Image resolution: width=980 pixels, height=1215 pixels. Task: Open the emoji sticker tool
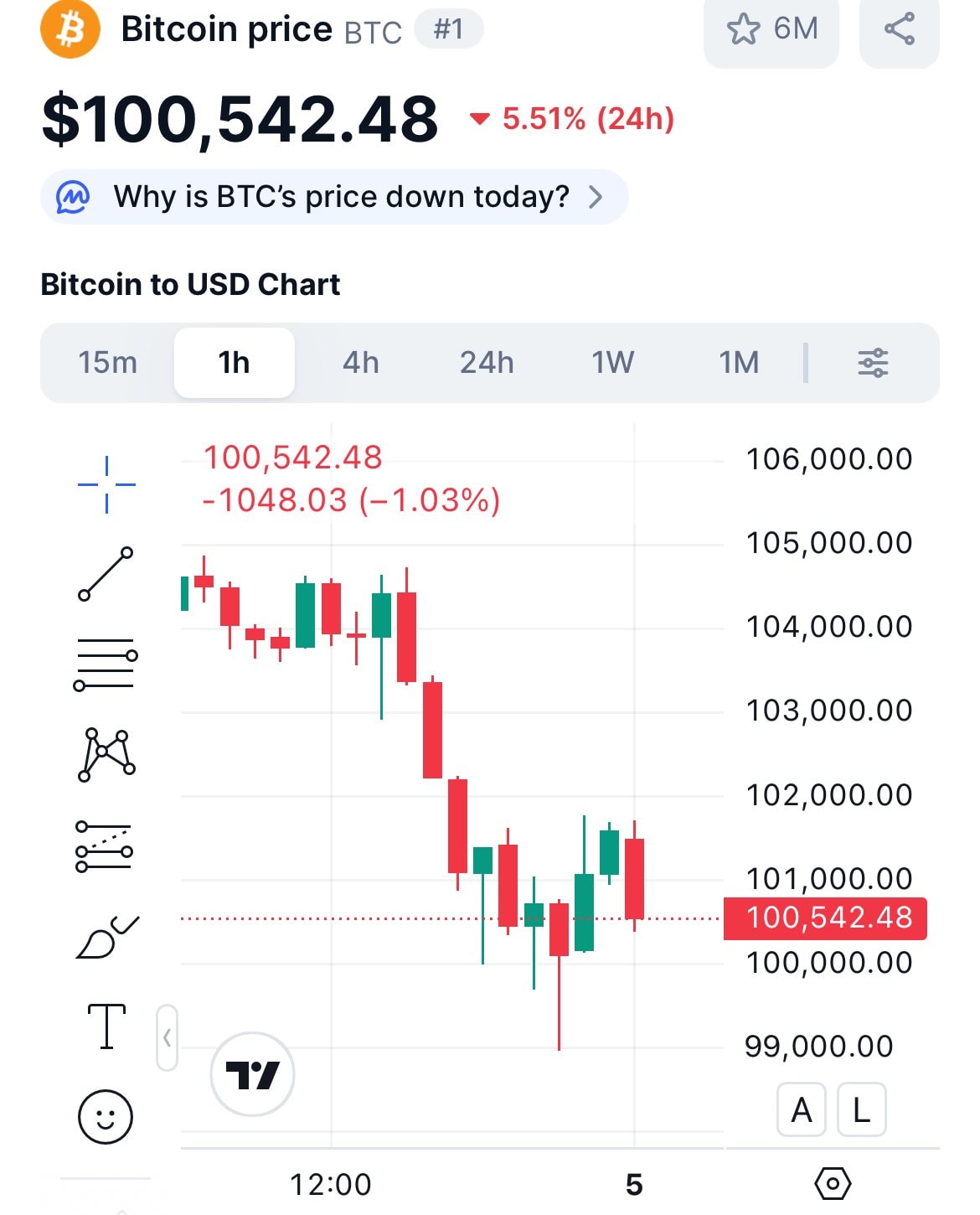[x=107, y=1117]
